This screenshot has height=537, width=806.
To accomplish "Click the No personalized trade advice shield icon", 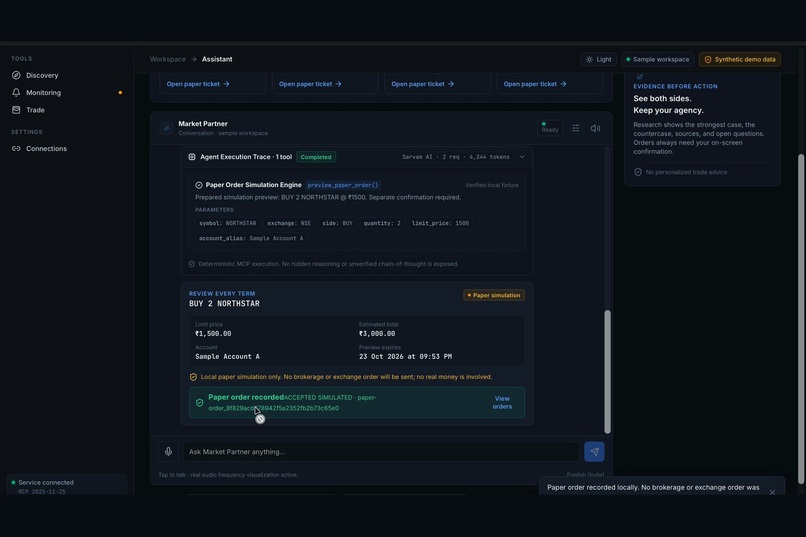I will click(638, 172).
